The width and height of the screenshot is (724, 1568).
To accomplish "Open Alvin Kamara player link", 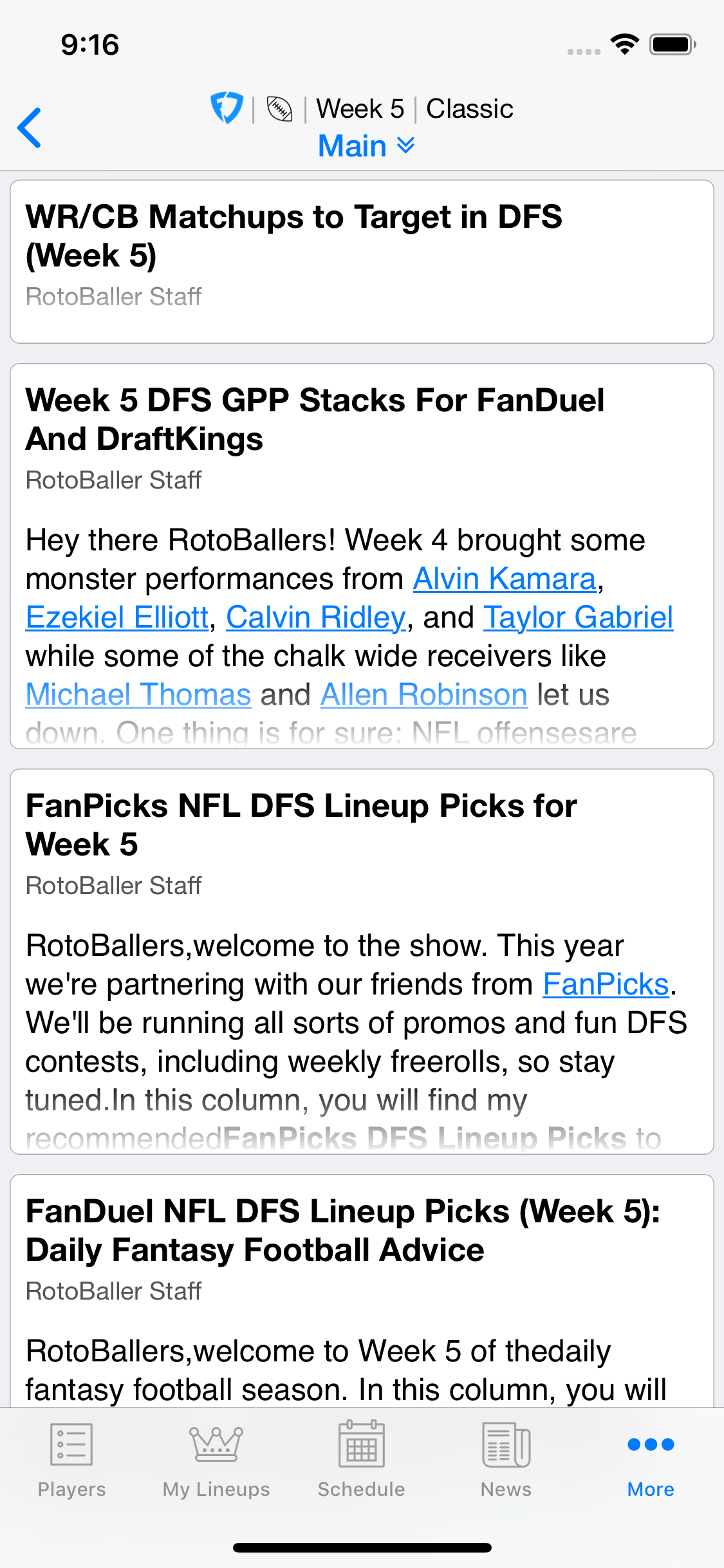I will [x=505, y=579].
